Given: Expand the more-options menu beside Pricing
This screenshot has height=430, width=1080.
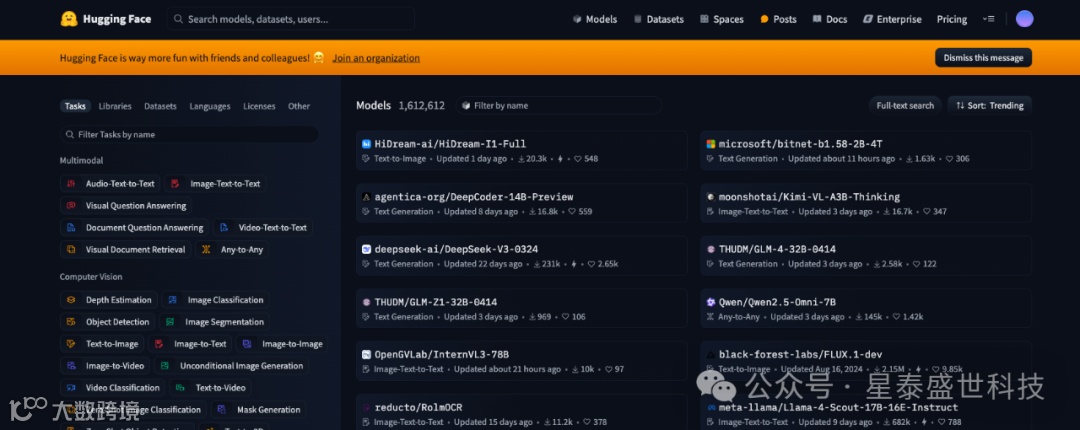Looking at the screenshot, I should 988,19.
